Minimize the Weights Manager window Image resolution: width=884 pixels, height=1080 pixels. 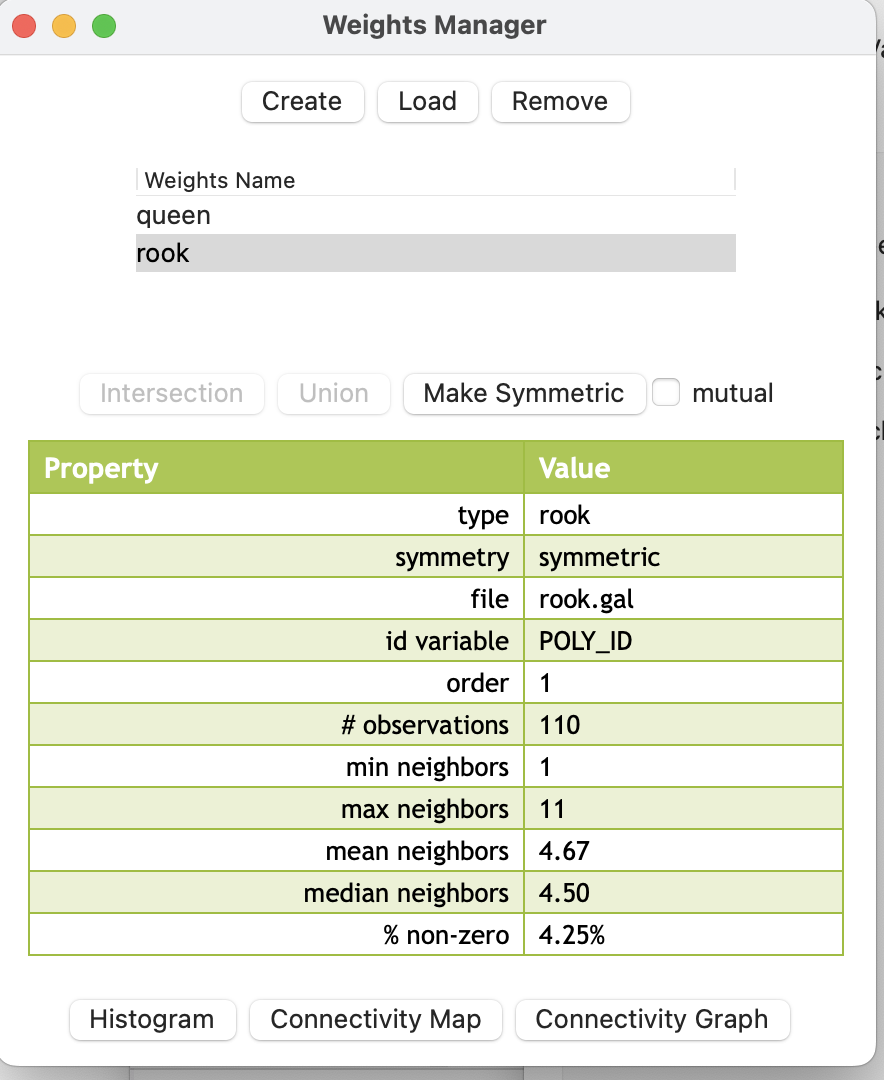(64, 27)
